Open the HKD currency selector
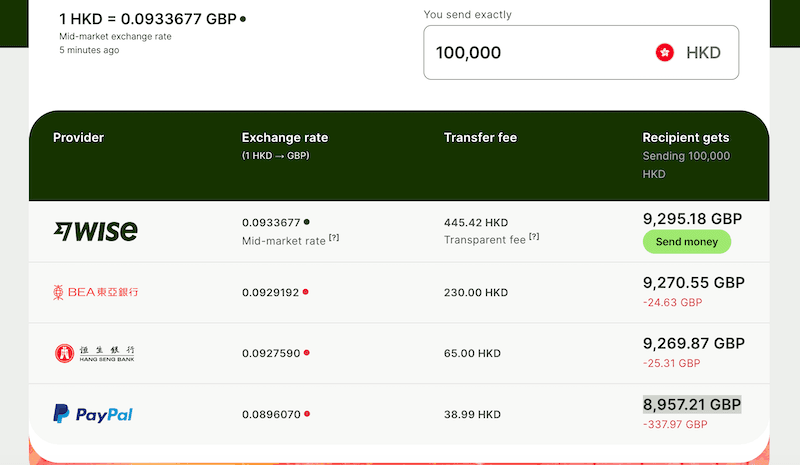 [x=688, y=53]
